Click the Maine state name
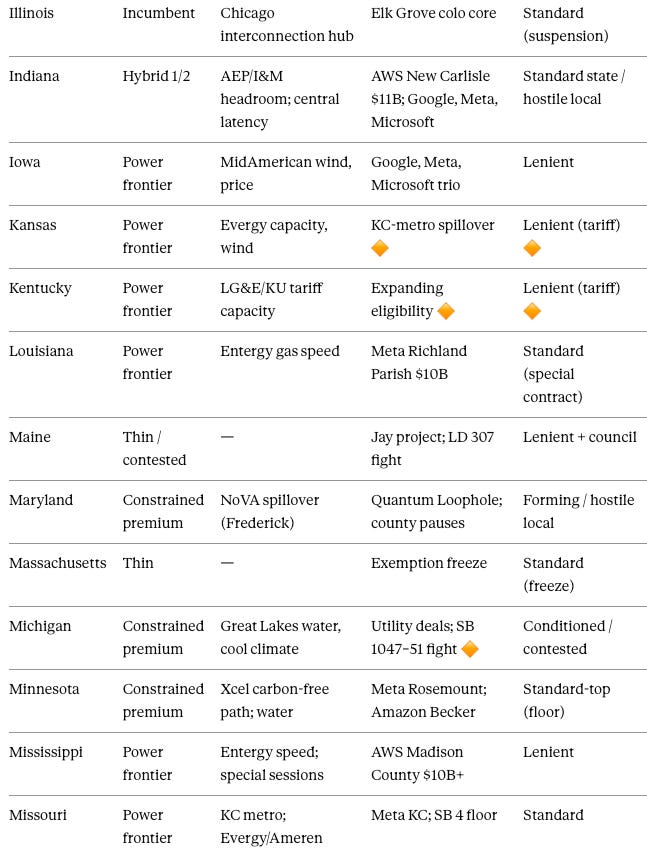 point(30,437)
